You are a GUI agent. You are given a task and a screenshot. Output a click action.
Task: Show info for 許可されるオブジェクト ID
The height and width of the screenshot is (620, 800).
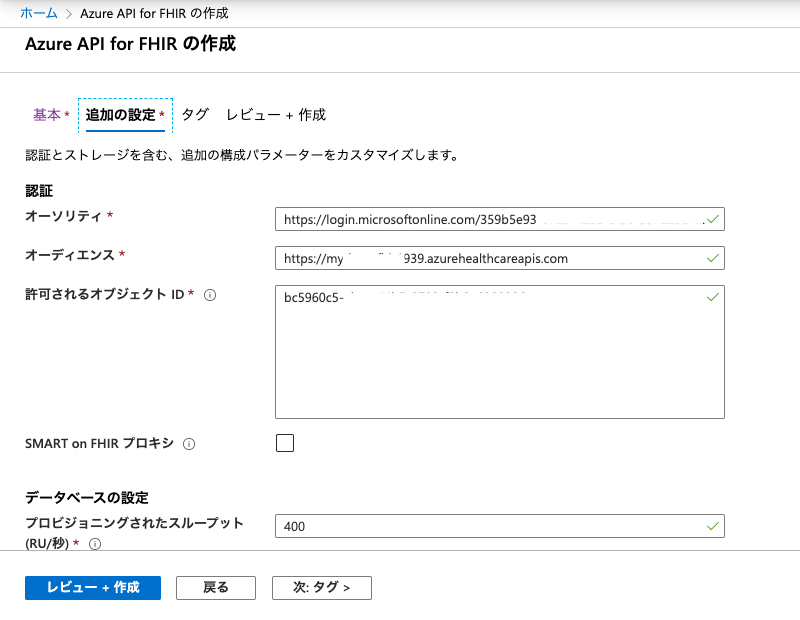click(210, 295)
